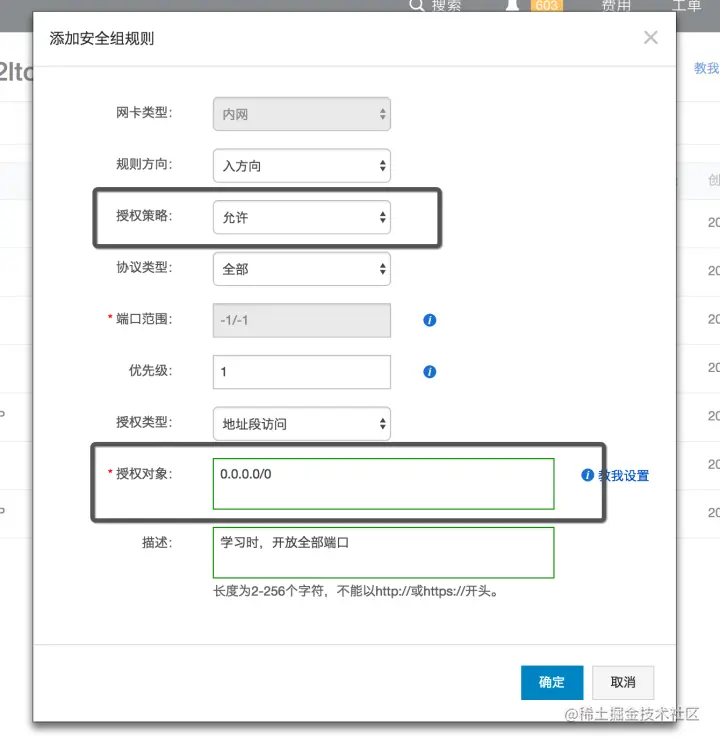Click the 授权对象 text area with 0.0.0.0/0
This screenshot has width=720, height=743.
pyautogui.click(x=383, y=484)
